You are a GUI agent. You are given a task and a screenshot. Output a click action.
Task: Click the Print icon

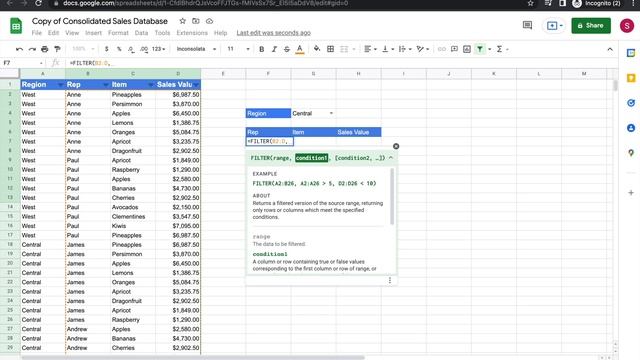pyautogui.click(x=44, y=49)
